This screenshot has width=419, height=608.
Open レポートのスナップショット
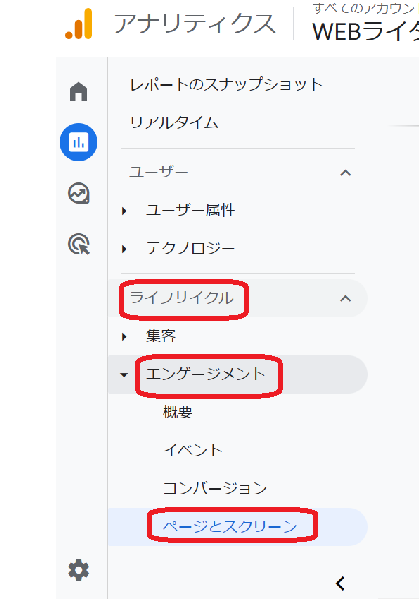coord(226,85)
